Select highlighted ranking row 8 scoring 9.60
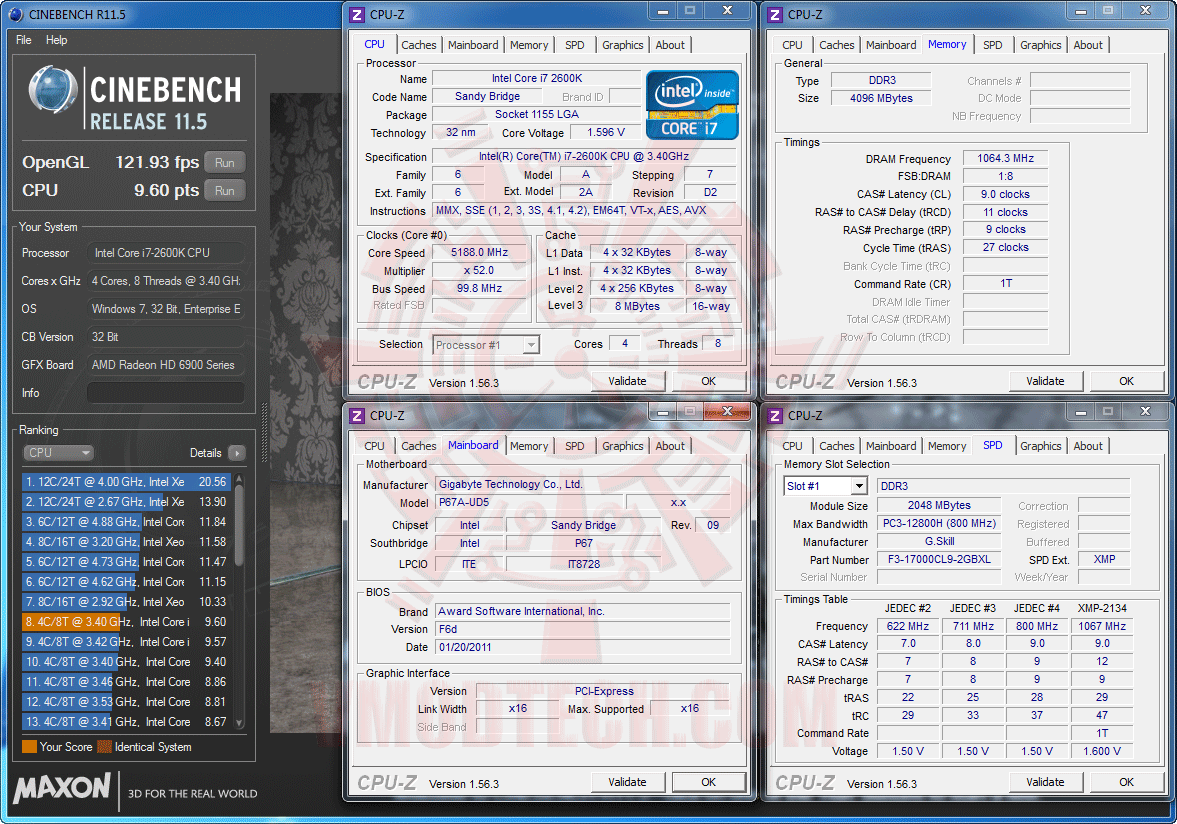The width and height of the screenshot is (1177, 824). pos(127,621)
